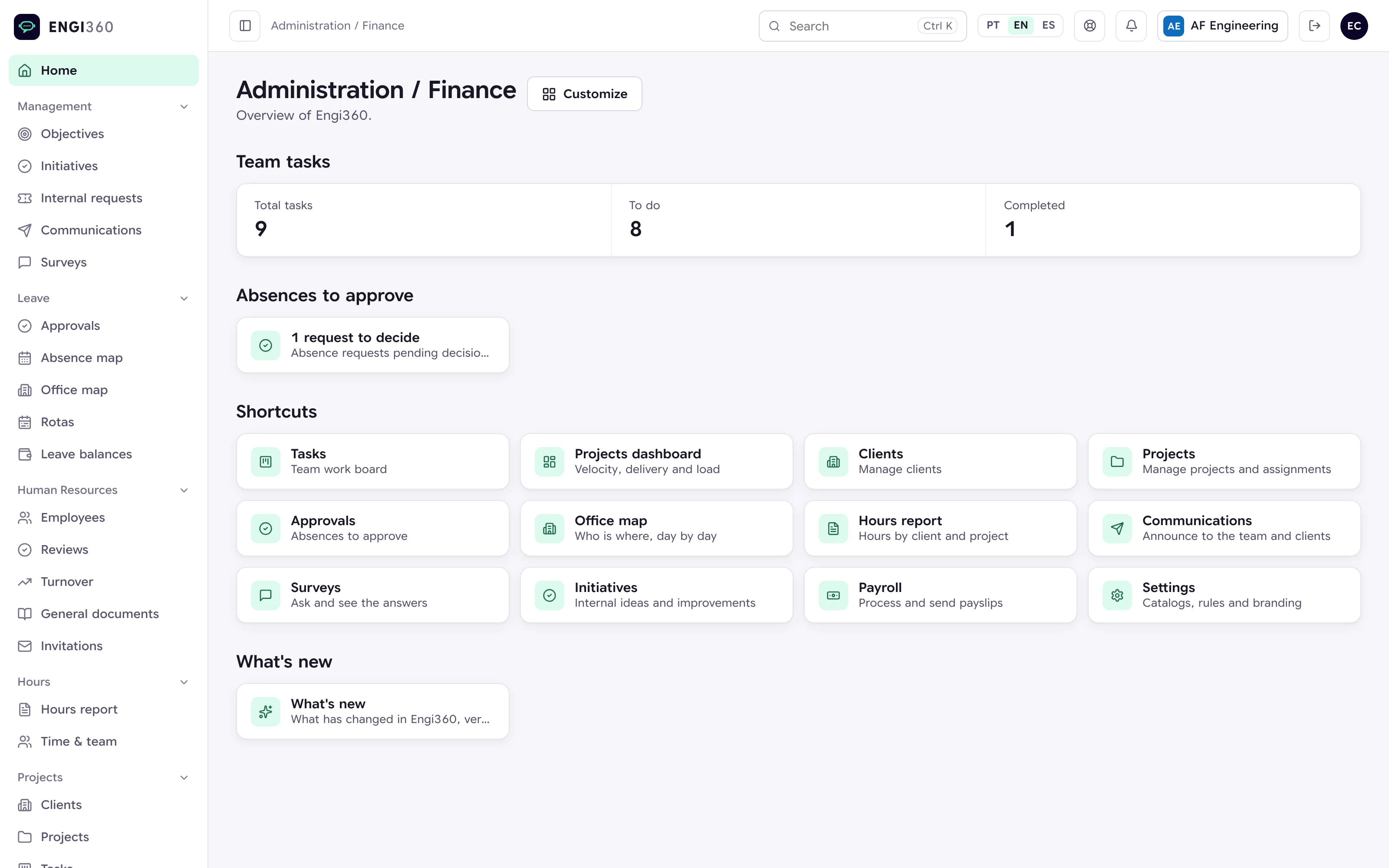Viewport: 1389px width, 868px height.
Task: Open the EC user avatar
Action: click(x=1353, y=26)
